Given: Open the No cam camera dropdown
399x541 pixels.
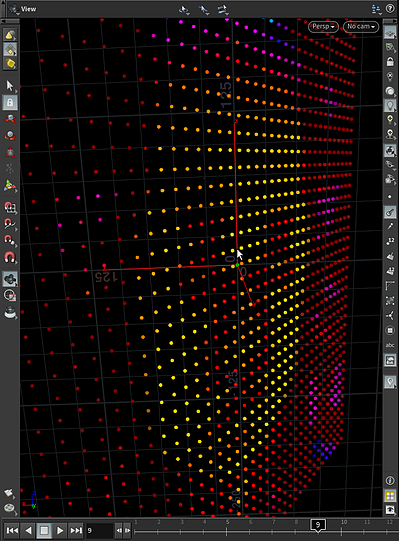Looking at the screenshot, I should (361, 27).
